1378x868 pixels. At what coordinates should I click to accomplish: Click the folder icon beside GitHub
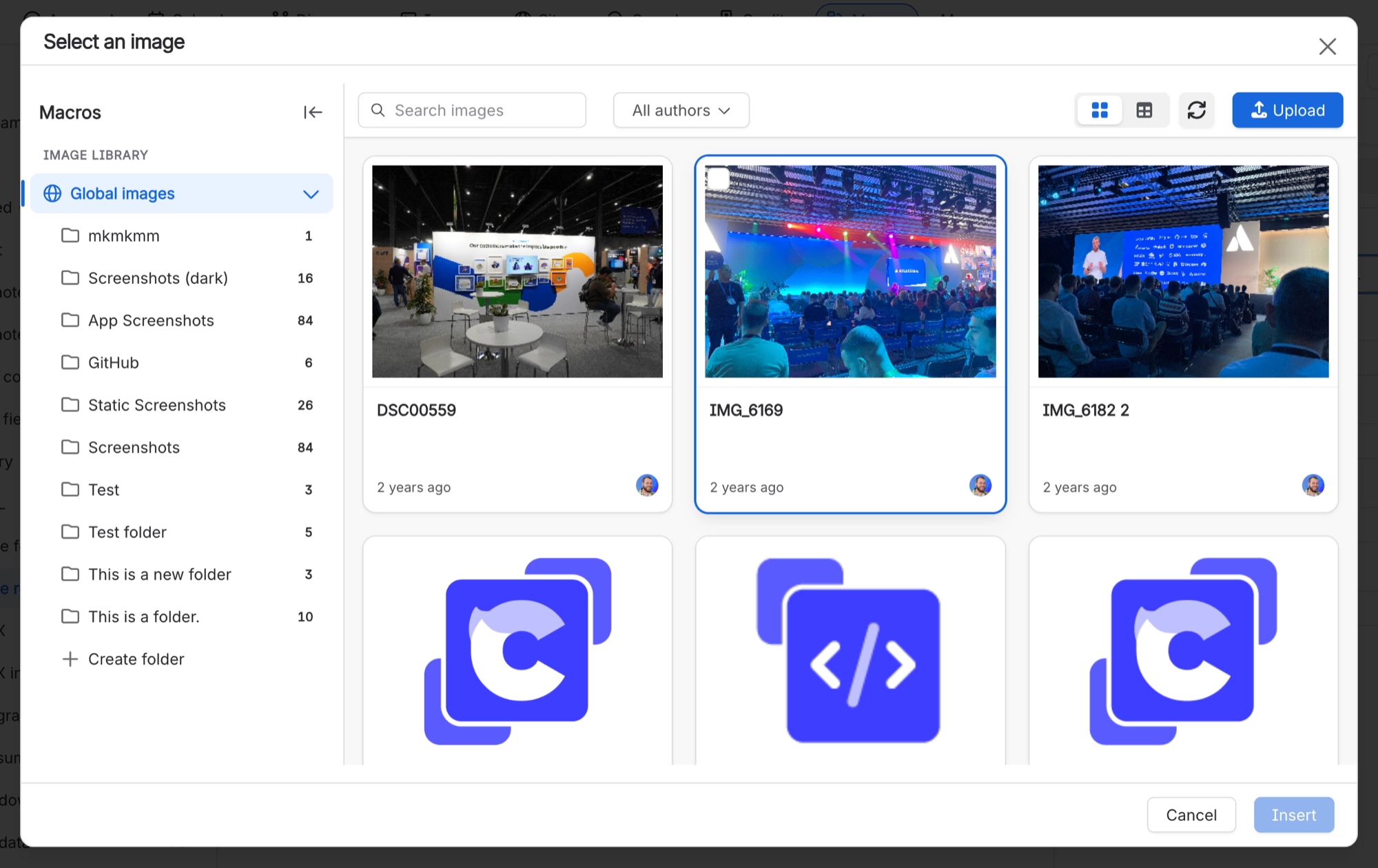click(70, 362)
